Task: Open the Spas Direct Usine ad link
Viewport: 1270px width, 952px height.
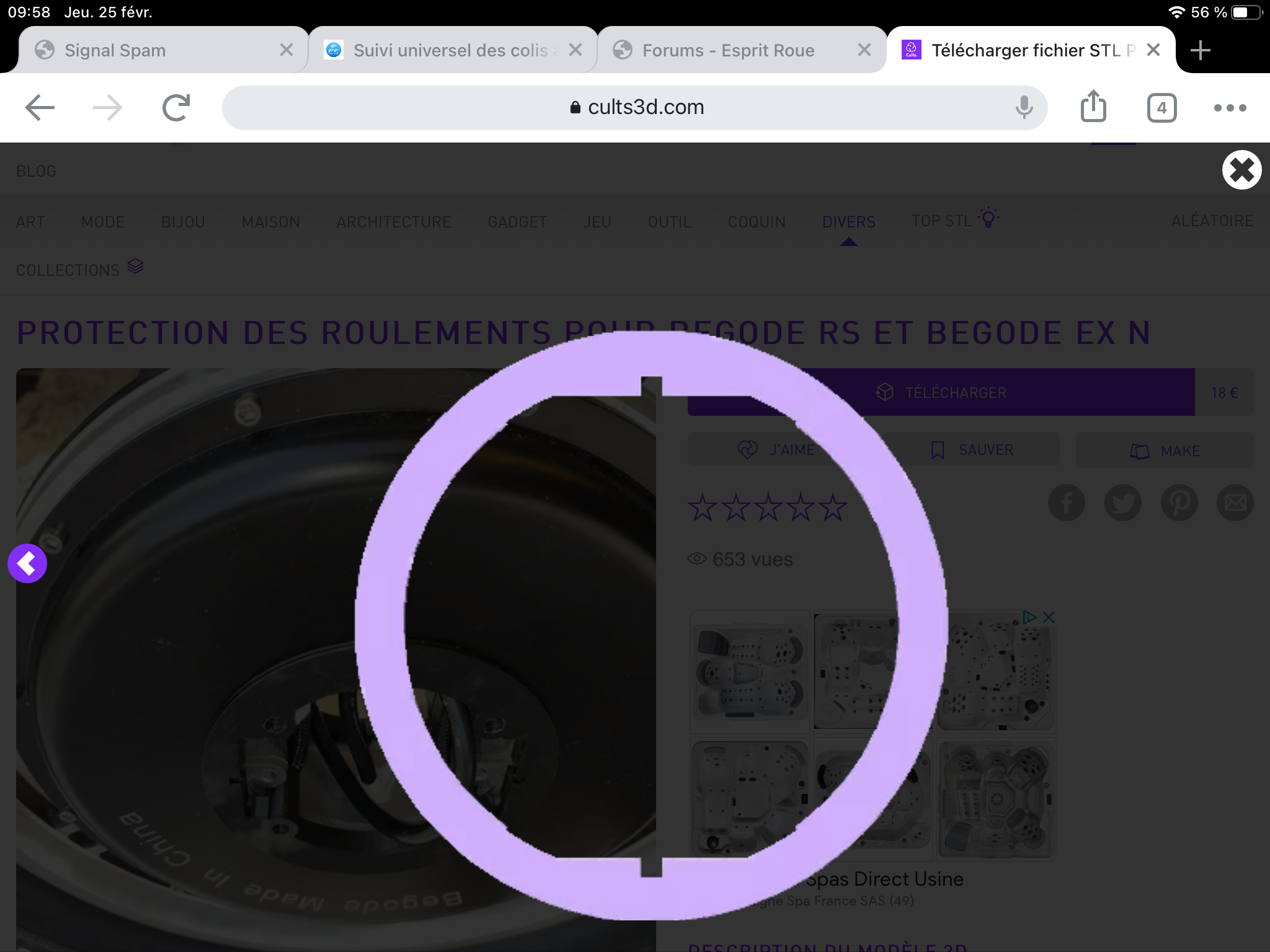Action: coord(884,879)
